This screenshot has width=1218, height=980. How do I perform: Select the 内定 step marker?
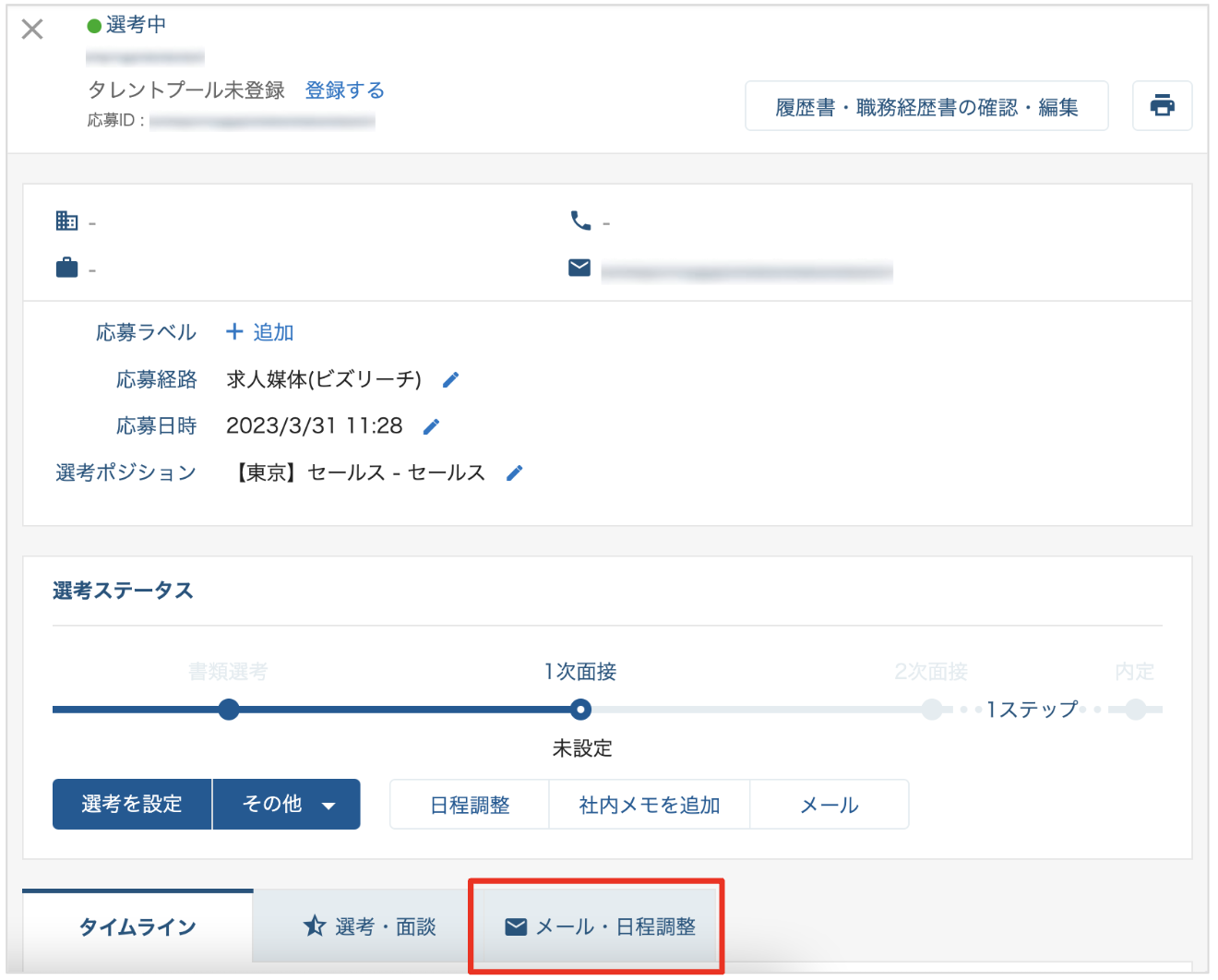pos(1136,710)
